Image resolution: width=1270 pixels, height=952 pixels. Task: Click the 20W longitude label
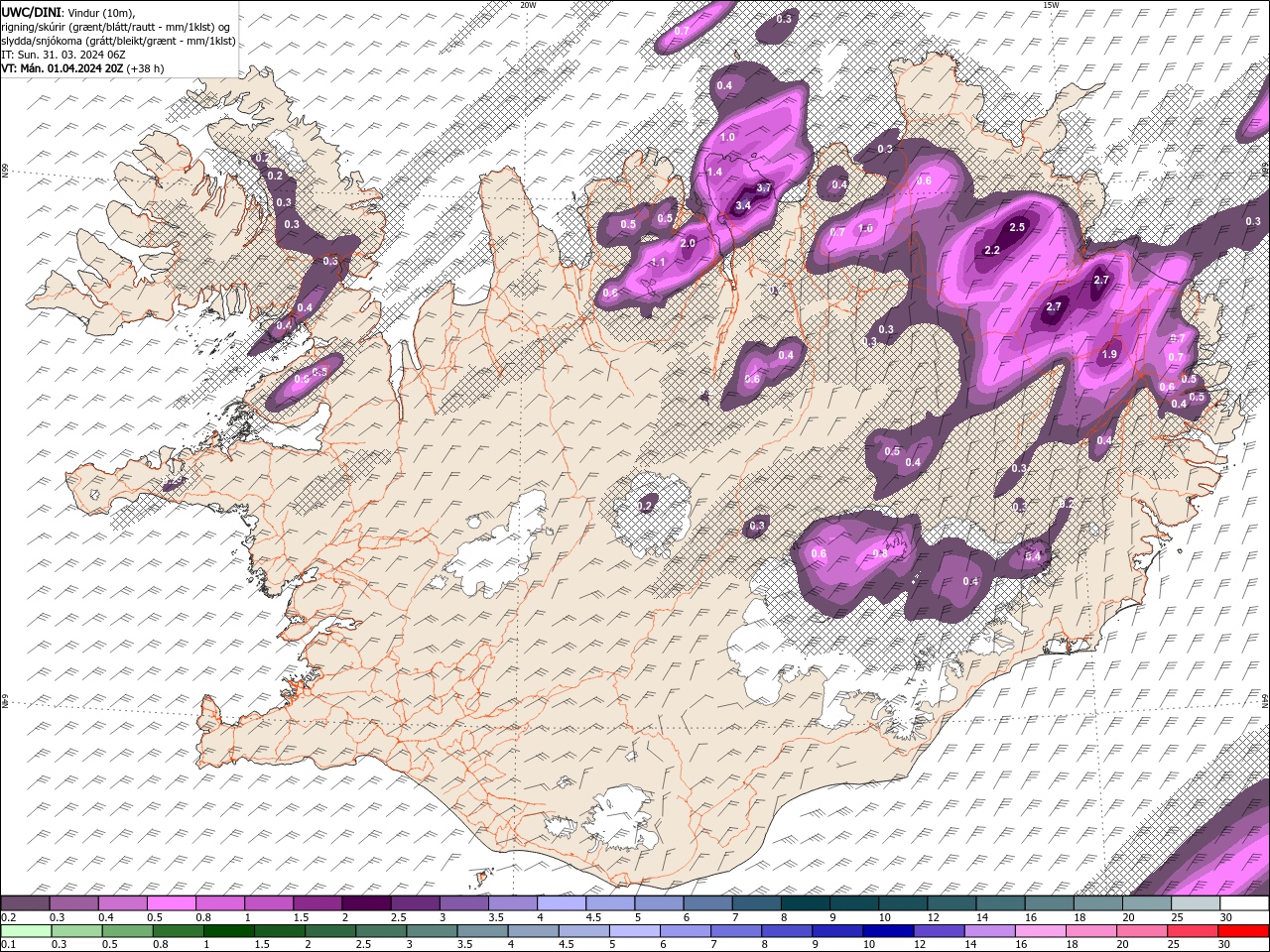(x=528, y=5)
